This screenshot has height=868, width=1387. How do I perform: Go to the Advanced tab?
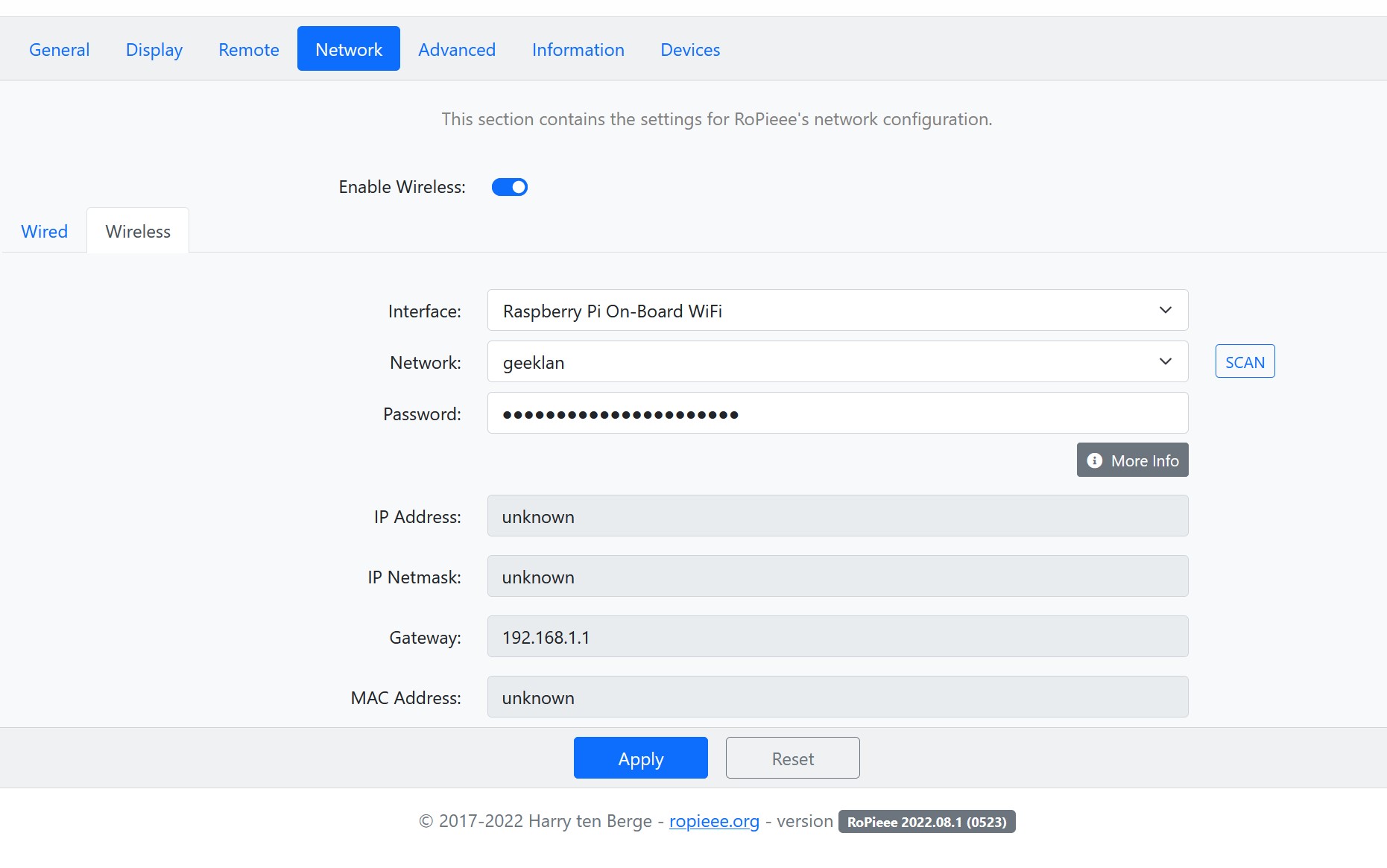tap(457, 49)
